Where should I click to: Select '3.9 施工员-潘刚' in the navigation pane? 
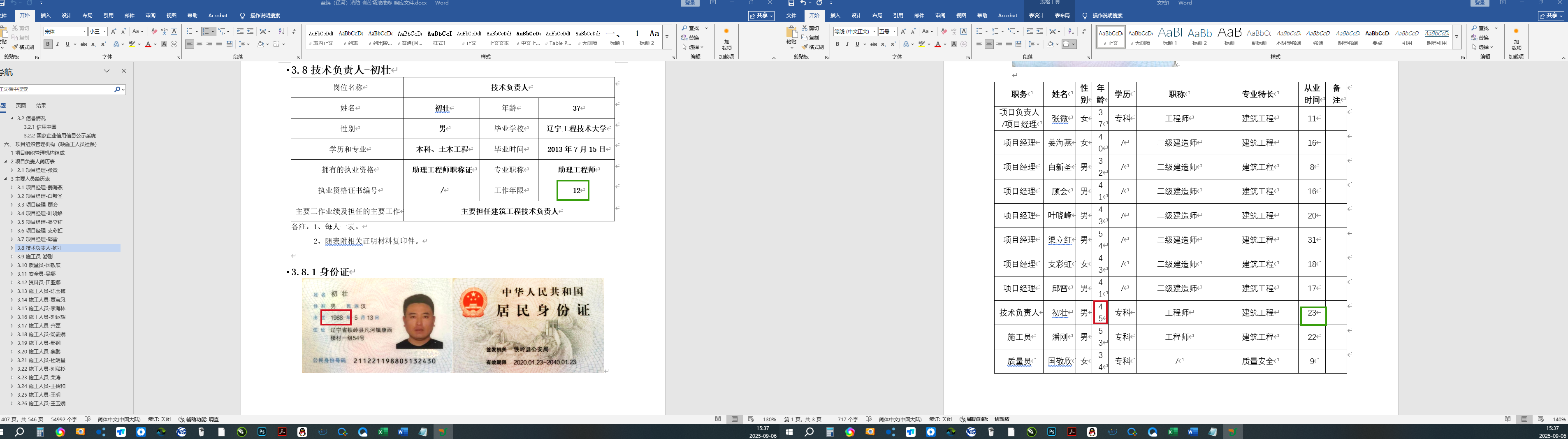[35, 256]
